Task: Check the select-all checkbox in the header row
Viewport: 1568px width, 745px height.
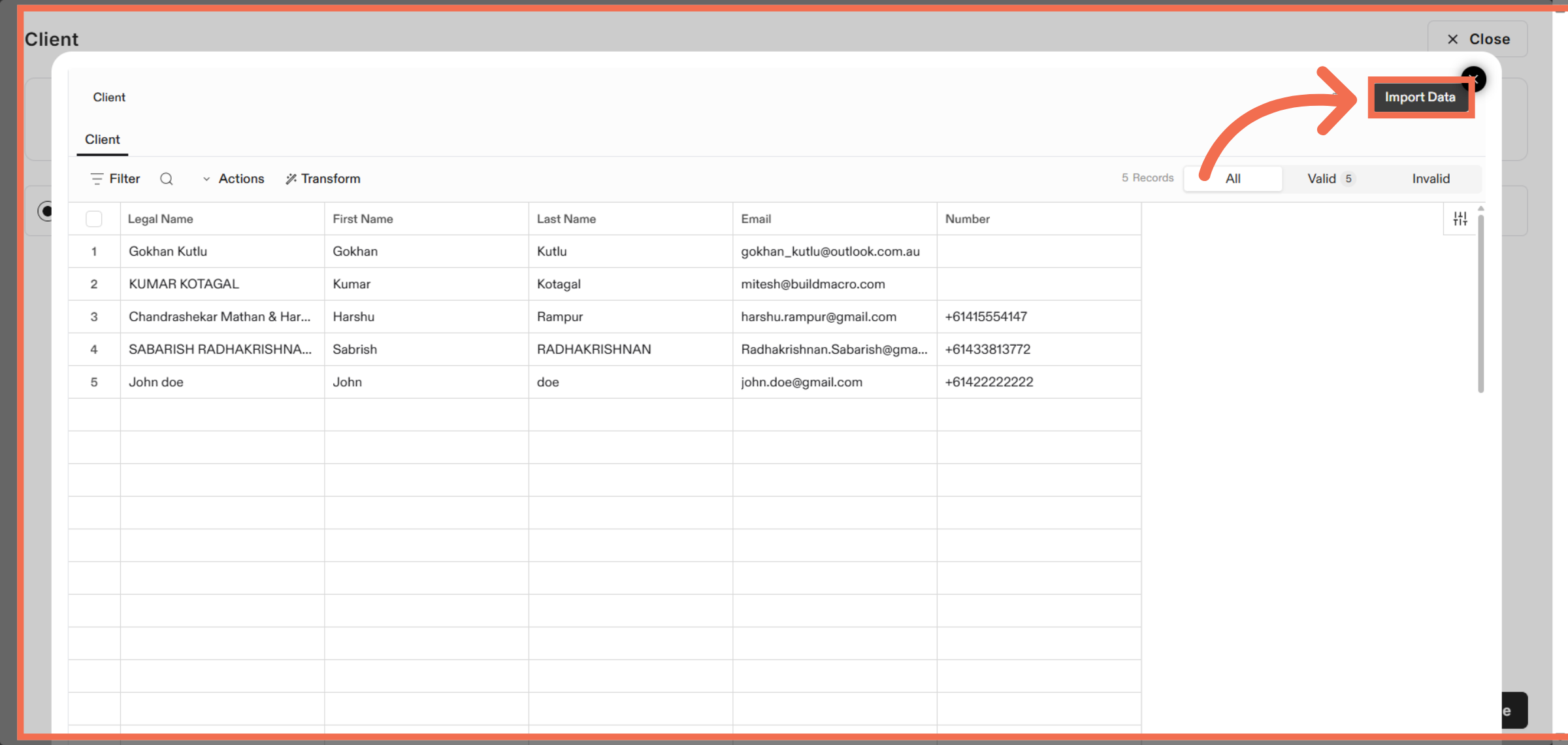Action: (94, 218)
